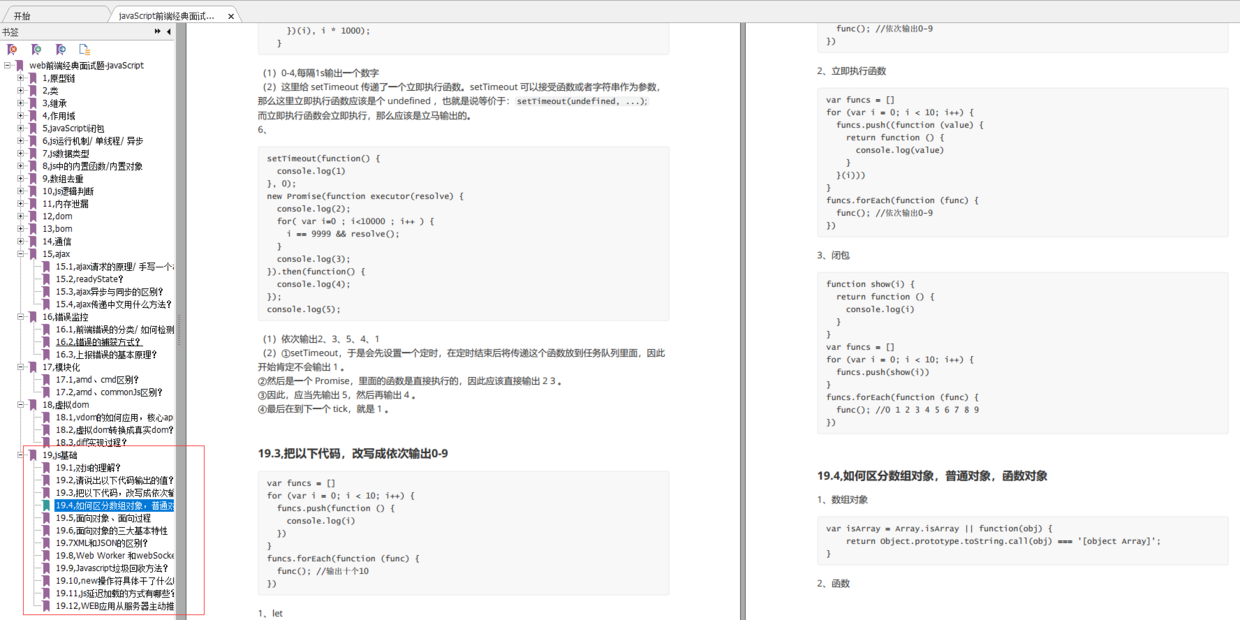Collapse the 19,js基础 bookmark node
The width and height of the screenshot is (1240, 620).
click(x=20, y=455)
